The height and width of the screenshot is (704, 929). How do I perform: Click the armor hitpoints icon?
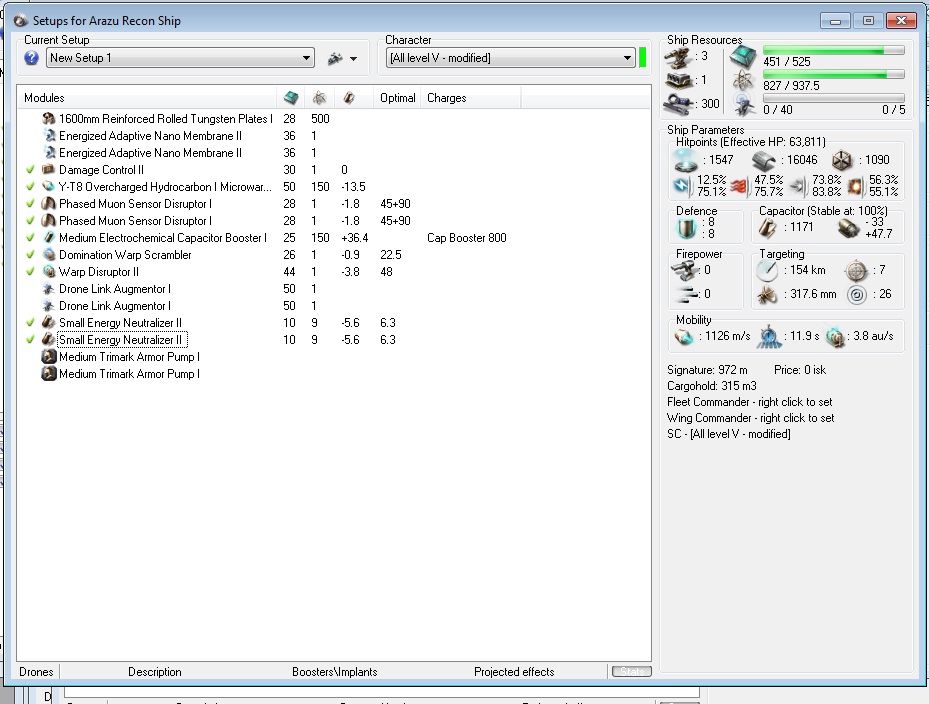[765, 161]
